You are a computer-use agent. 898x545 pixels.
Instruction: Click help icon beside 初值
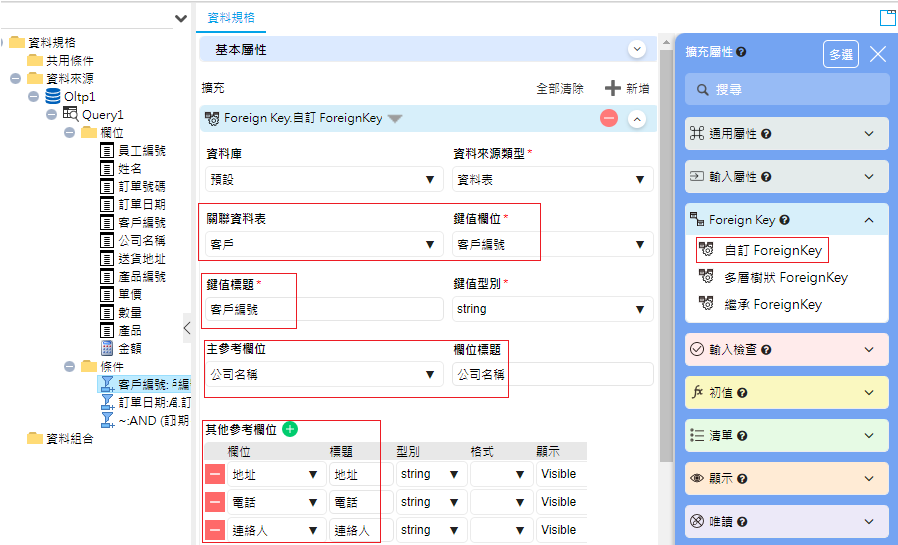click(x=742, y=393)
